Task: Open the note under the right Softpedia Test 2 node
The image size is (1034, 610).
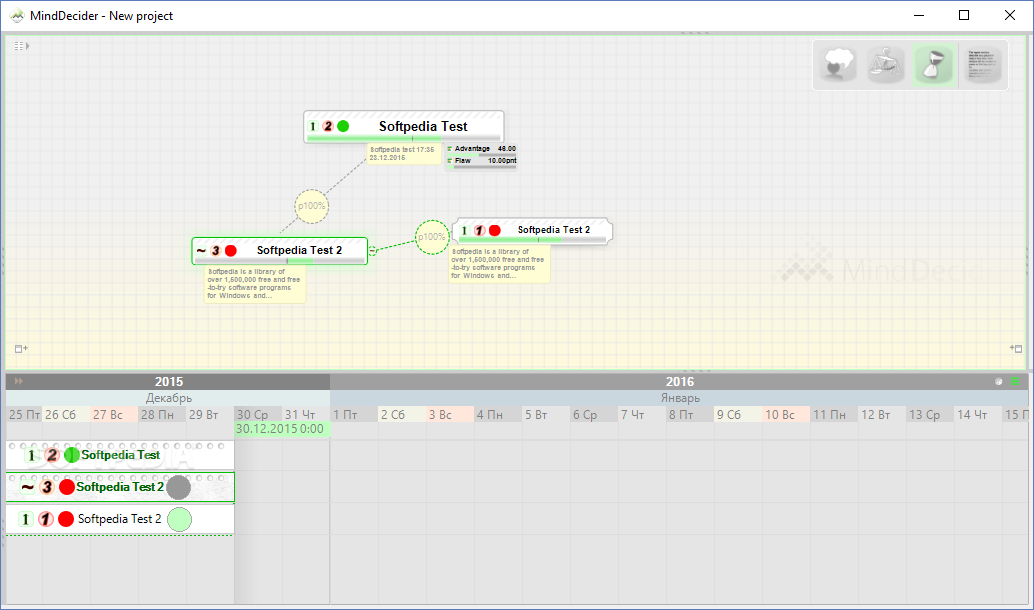Action: pyautogui.click(x=499, y=264)
